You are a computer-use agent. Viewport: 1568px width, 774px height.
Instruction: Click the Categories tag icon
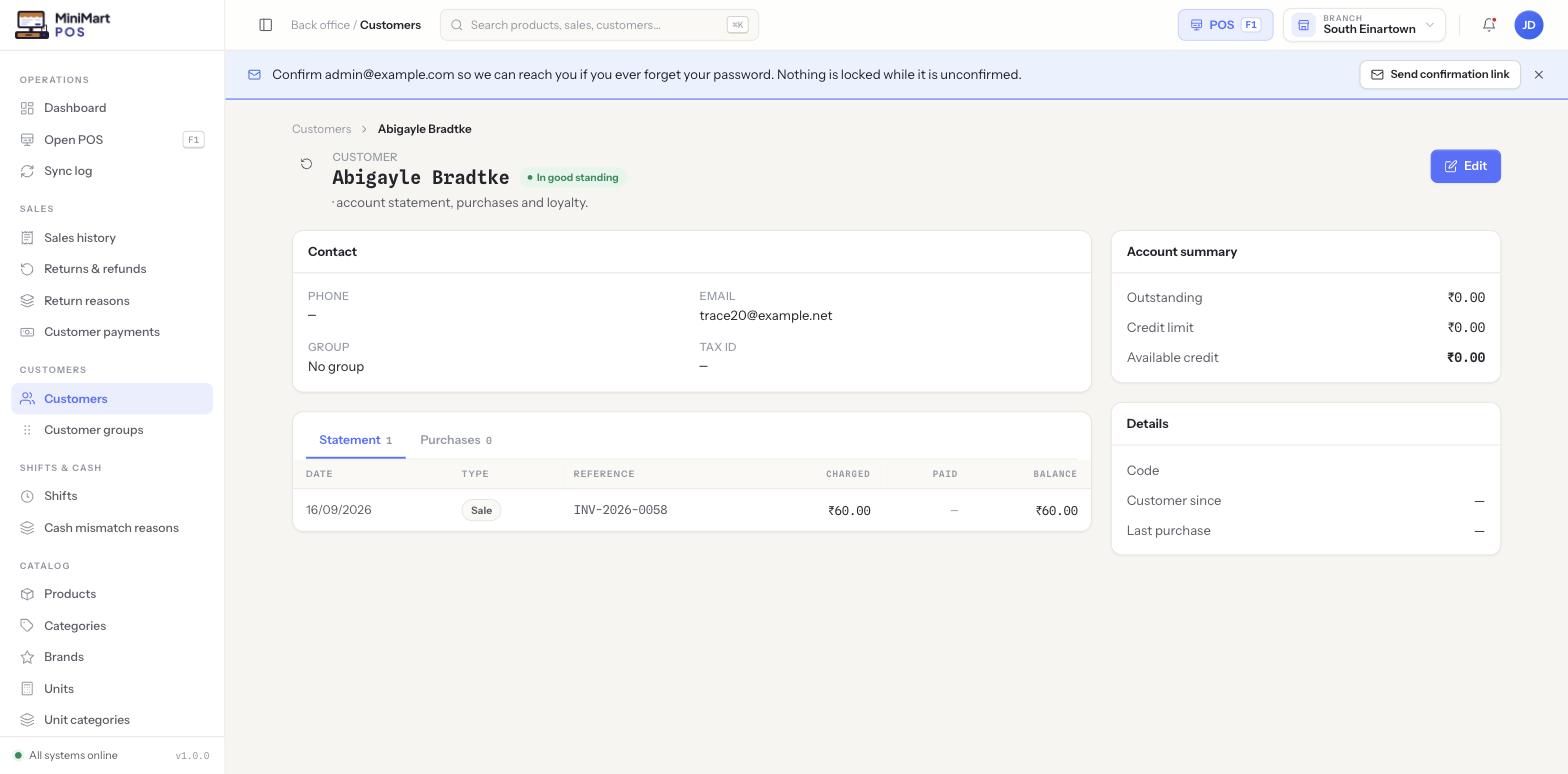(27, 626)
